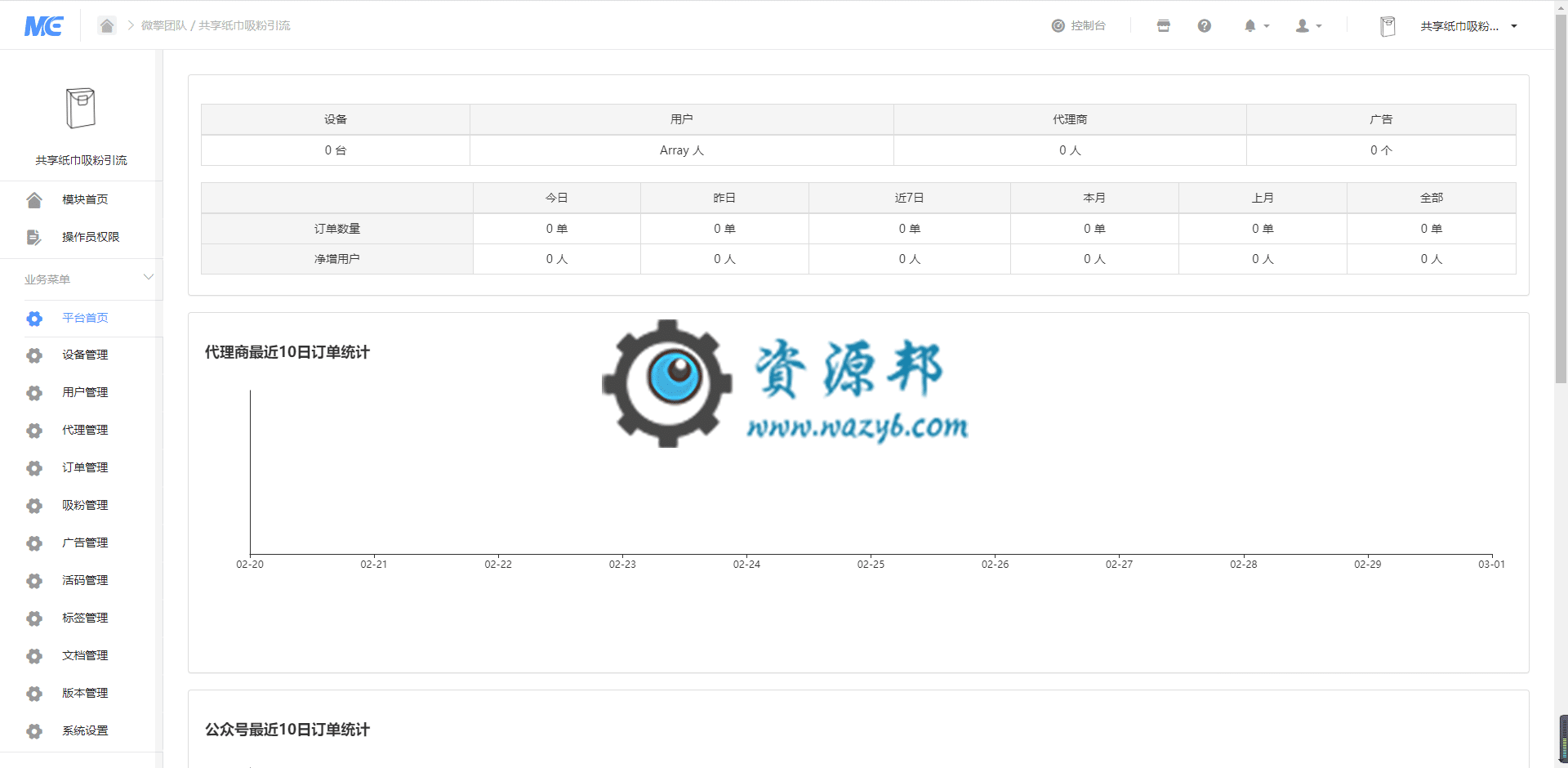Viewport: 1568px width, 768px height.
Task: Collapse the 业务菜单 section chevron
Action: (149, 277)
